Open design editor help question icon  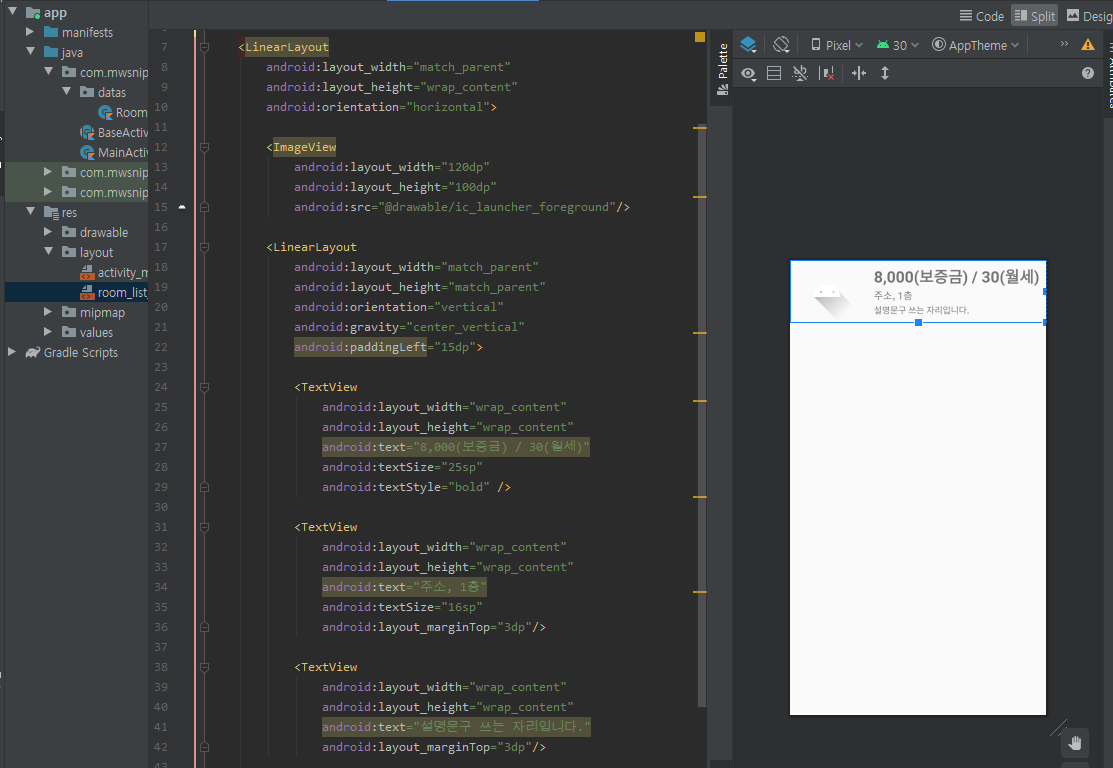coord(1087,73)
